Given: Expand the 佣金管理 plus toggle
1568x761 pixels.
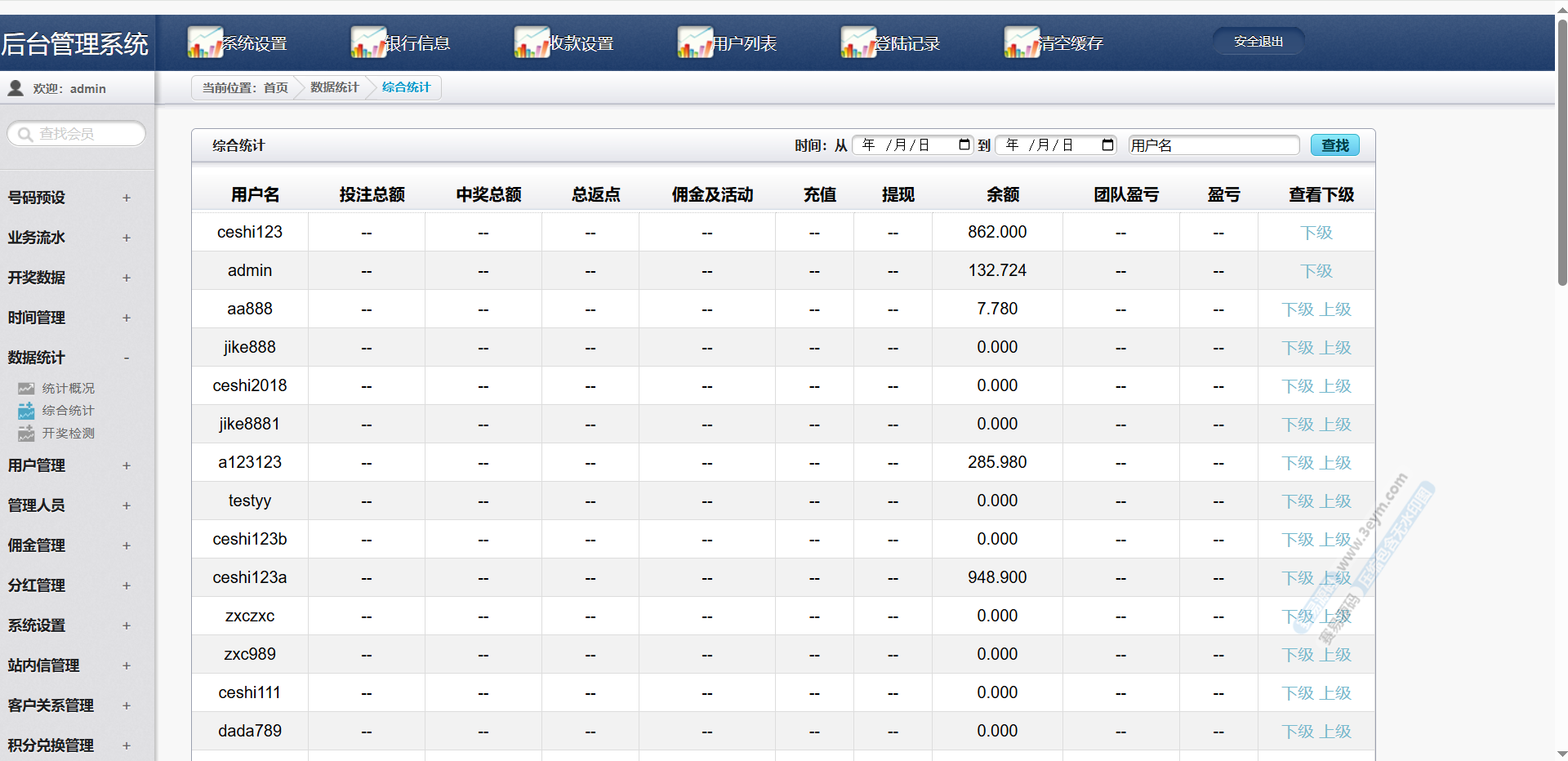Looking at the screenshot, I should pos(127,545).
